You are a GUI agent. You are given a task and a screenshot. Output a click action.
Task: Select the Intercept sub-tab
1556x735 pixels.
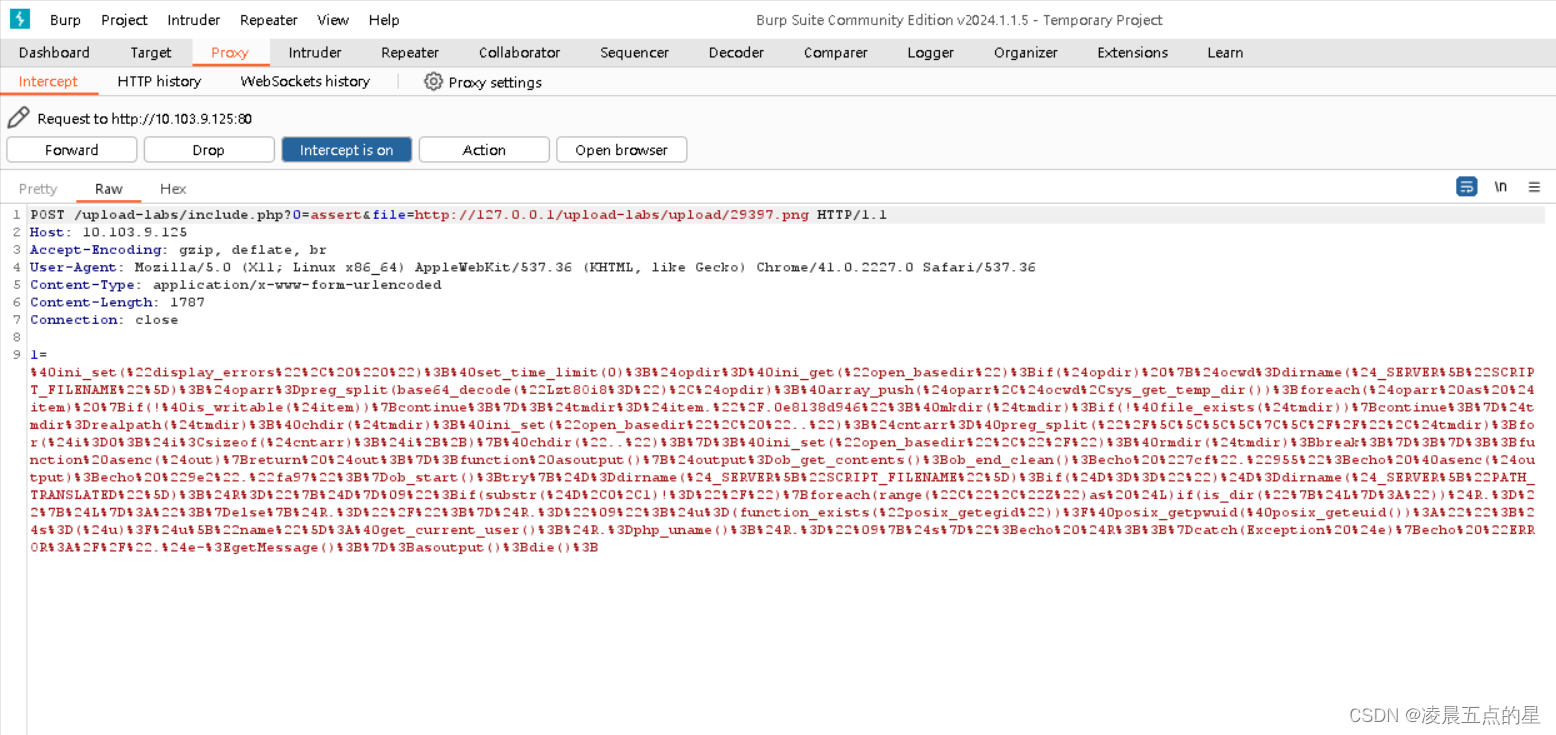tap(48, 82)
